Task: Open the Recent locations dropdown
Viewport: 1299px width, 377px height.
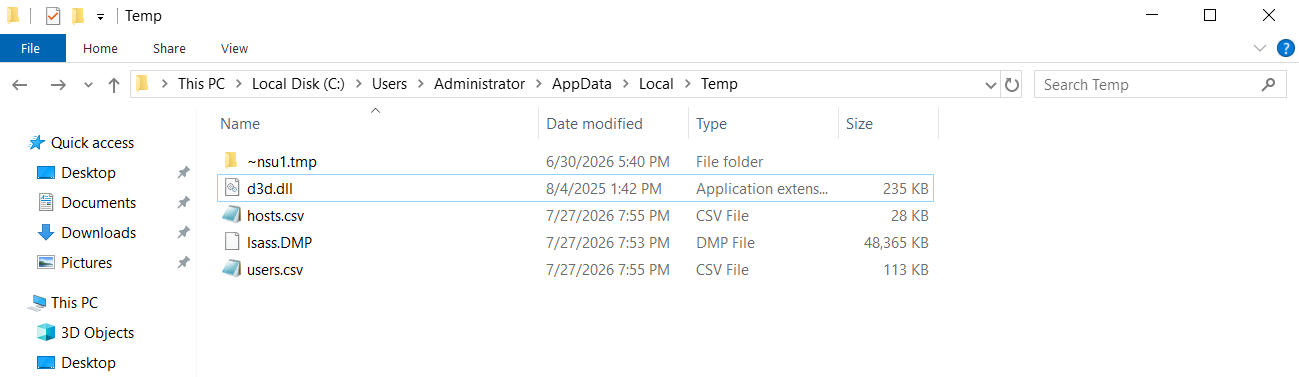Action: point(88,85)
